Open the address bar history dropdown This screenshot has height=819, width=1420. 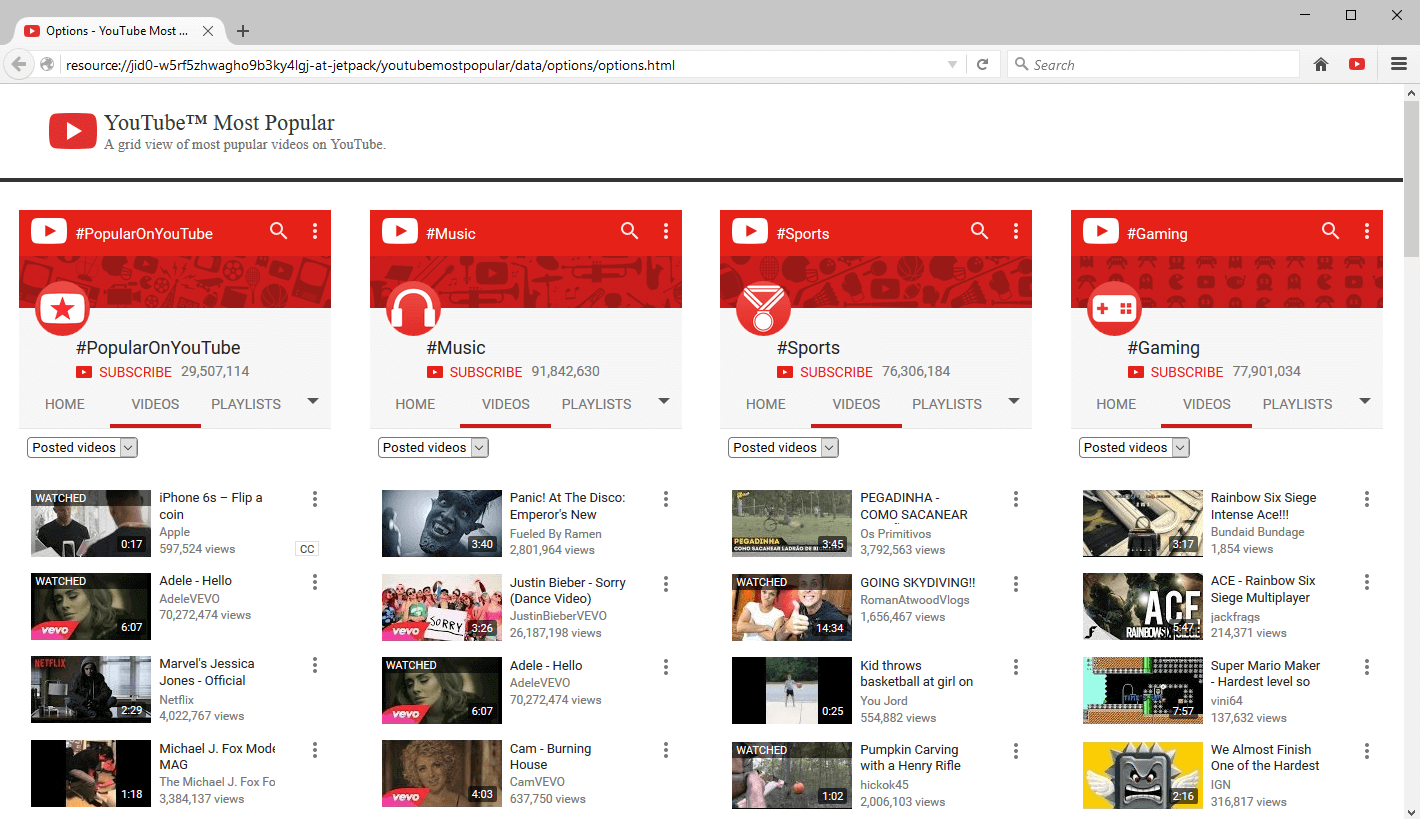[x=952, y=65]
